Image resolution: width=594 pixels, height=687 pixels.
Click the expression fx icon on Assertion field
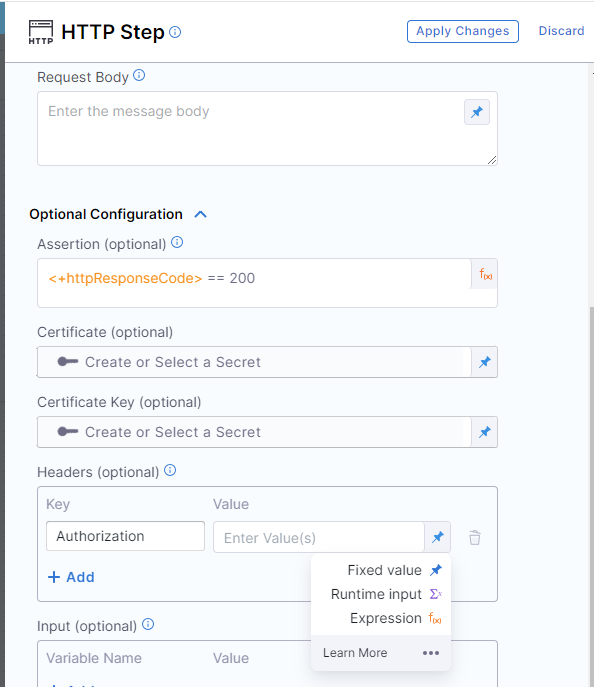[485, 274]
